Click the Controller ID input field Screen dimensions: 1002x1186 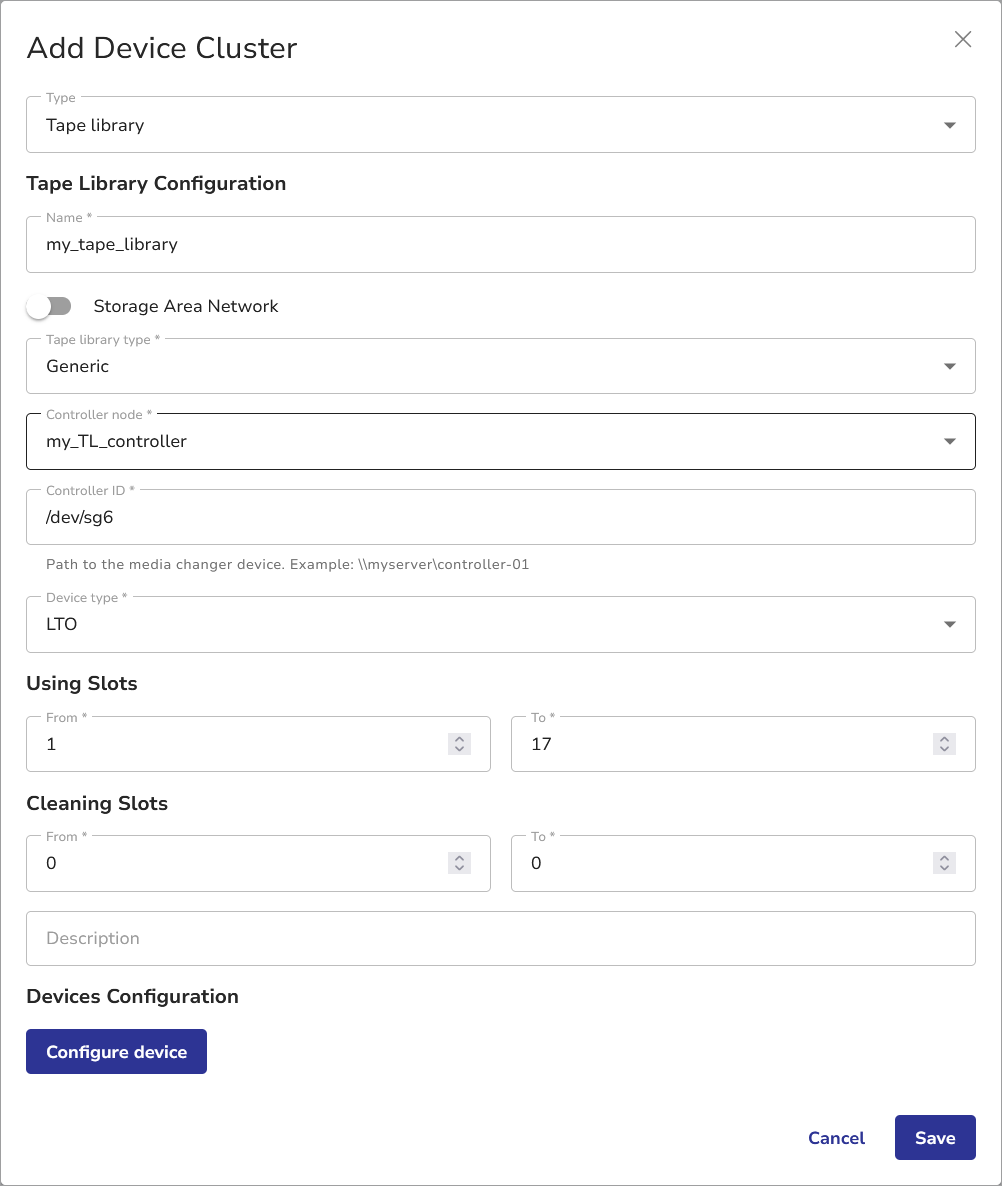[500, 517]
